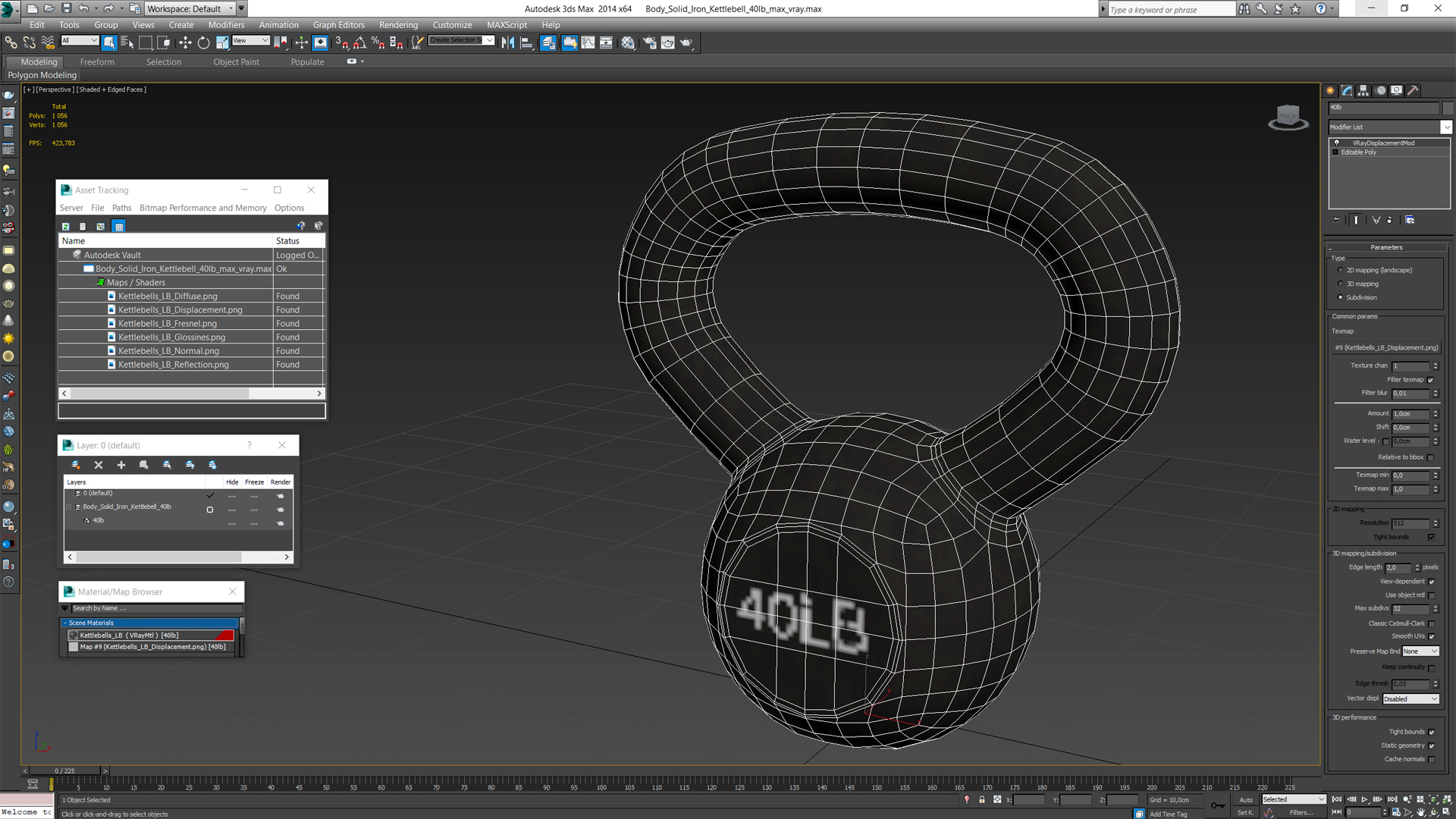Expand Editable Poly in modifier stack
This screenshot has width=1456, height=819.
(x=1335, y=152)
